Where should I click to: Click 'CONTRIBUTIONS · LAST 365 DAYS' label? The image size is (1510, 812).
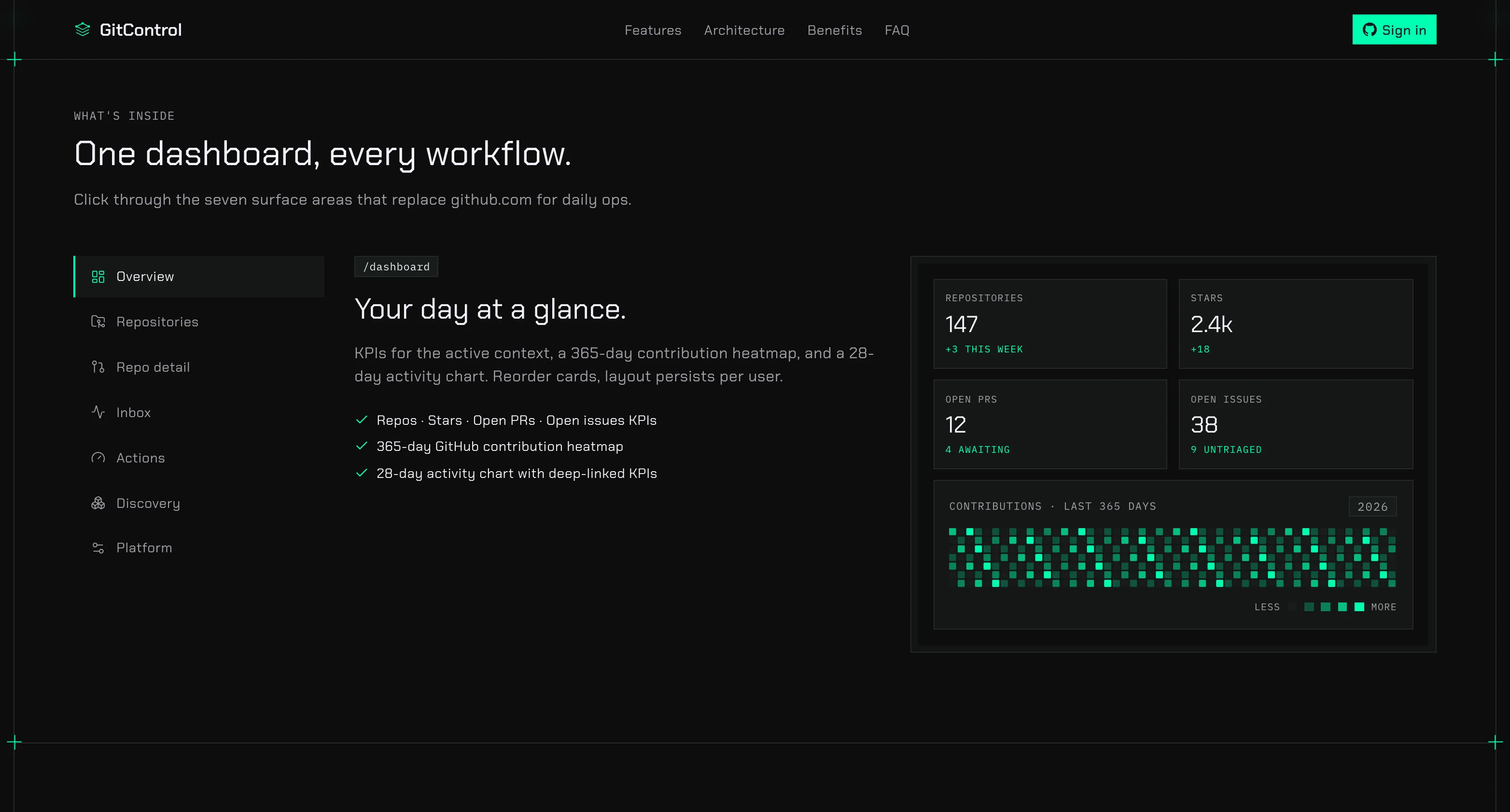tap(1052, 506)
